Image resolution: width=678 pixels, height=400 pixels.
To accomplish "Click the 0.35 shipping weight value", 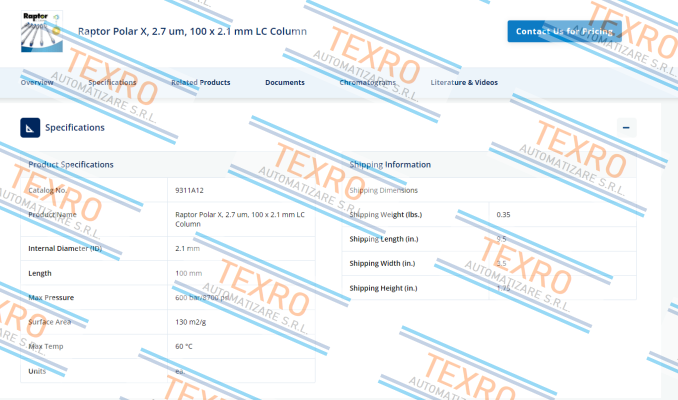I will 503,214.
